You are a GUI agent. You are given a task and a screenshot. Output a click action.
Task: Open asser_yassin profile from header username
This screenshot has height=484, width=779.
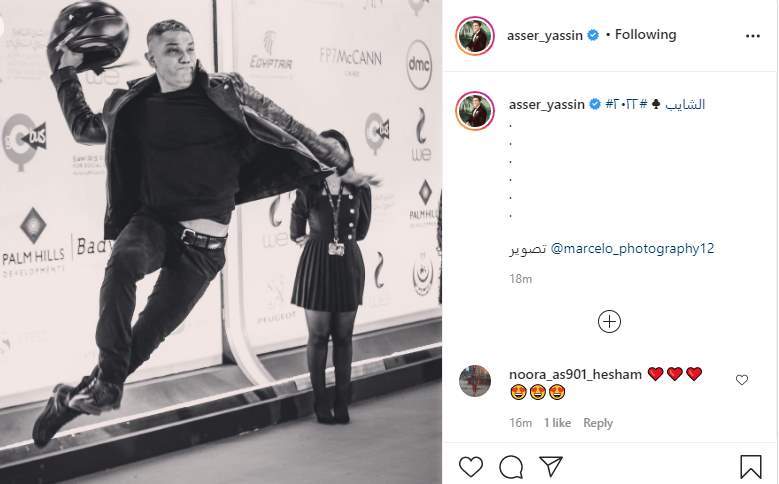545,35
